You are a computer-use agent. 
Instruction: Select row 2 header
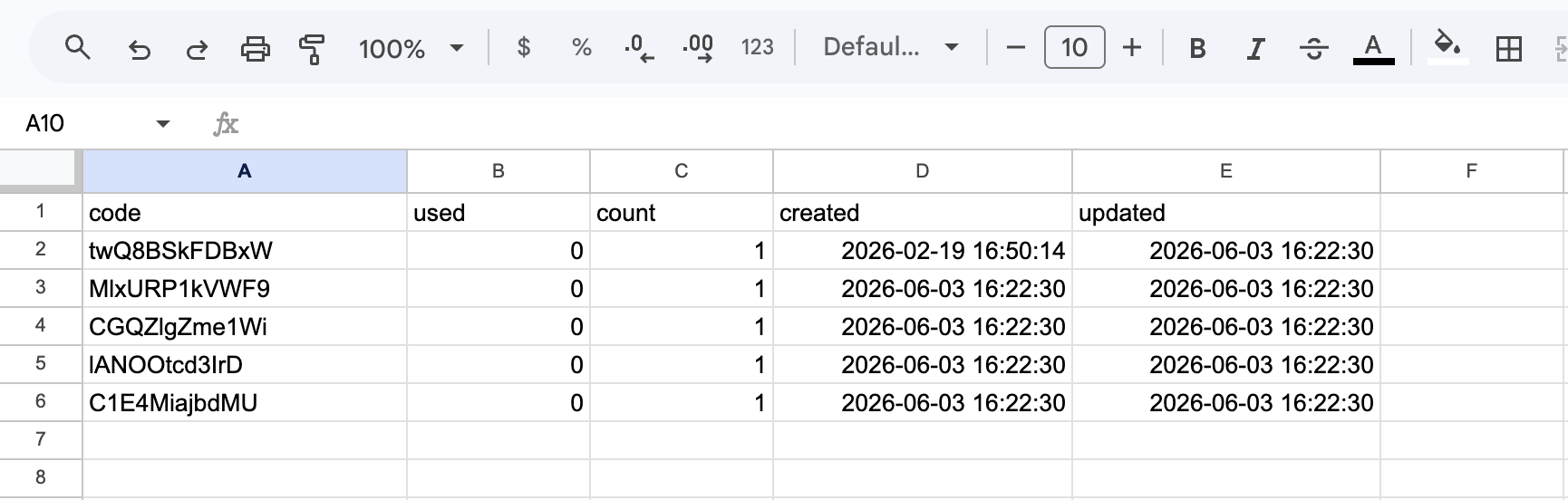click(41, 250)
